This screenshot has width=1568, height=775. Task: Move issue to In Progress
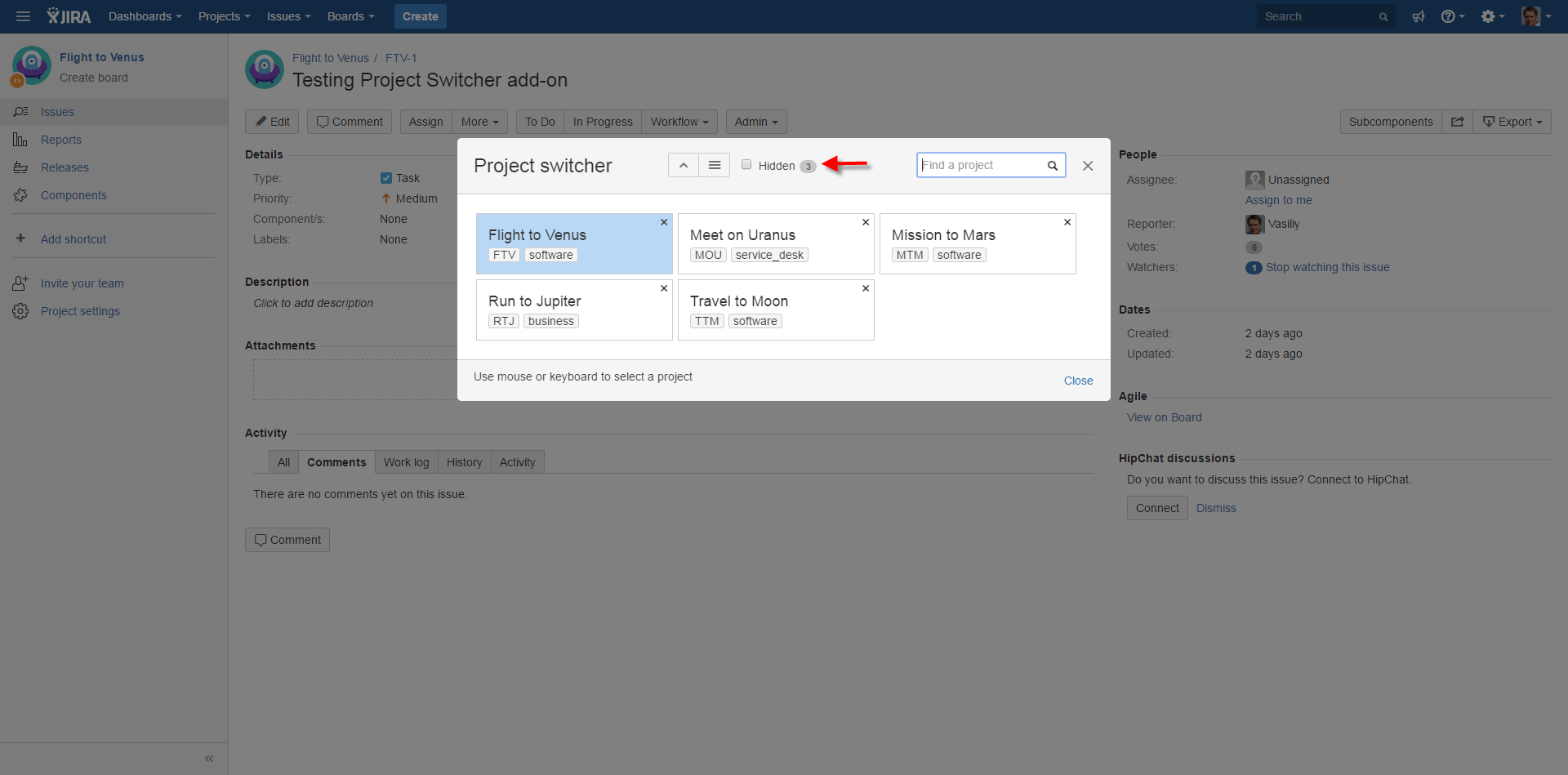[603, 122]
